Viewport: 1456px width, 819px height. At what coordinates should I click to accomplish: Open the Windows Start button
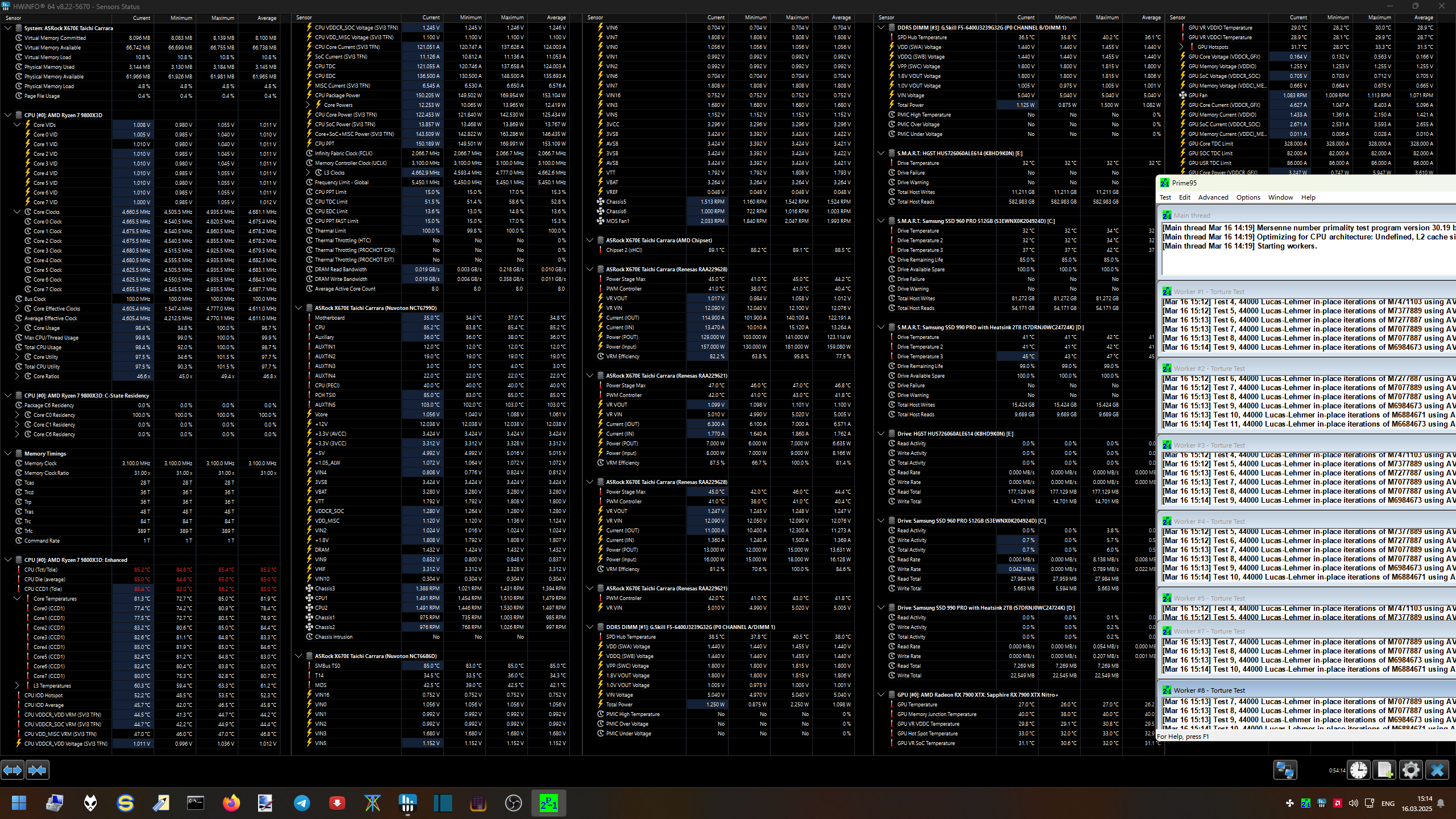pos(19,803)
